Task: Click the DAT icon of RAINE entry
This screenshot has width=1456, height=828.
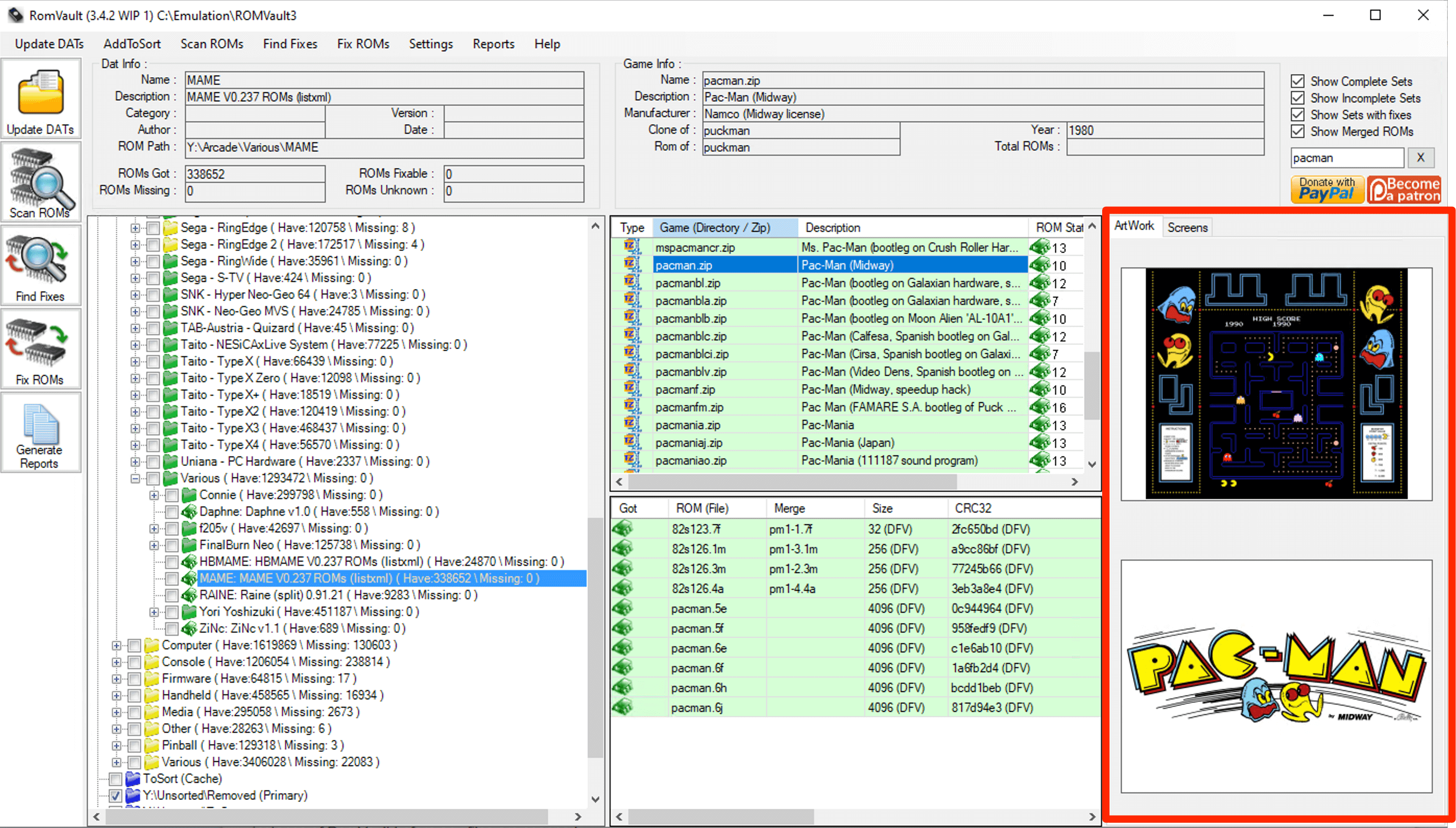Action: pyautogui.click(x=189, y=595)
